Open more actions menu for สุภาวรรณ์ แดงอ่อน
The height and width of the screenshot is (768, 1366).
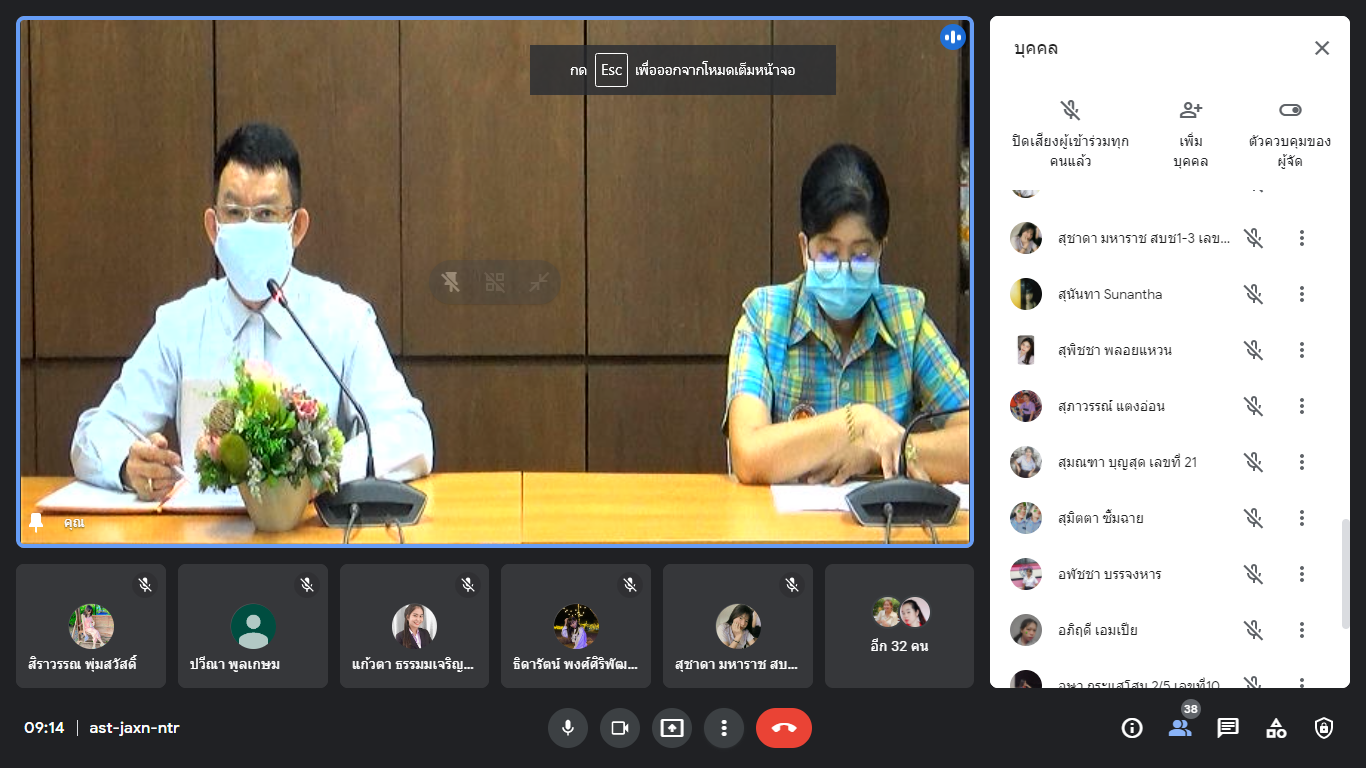click(1302, 406)
